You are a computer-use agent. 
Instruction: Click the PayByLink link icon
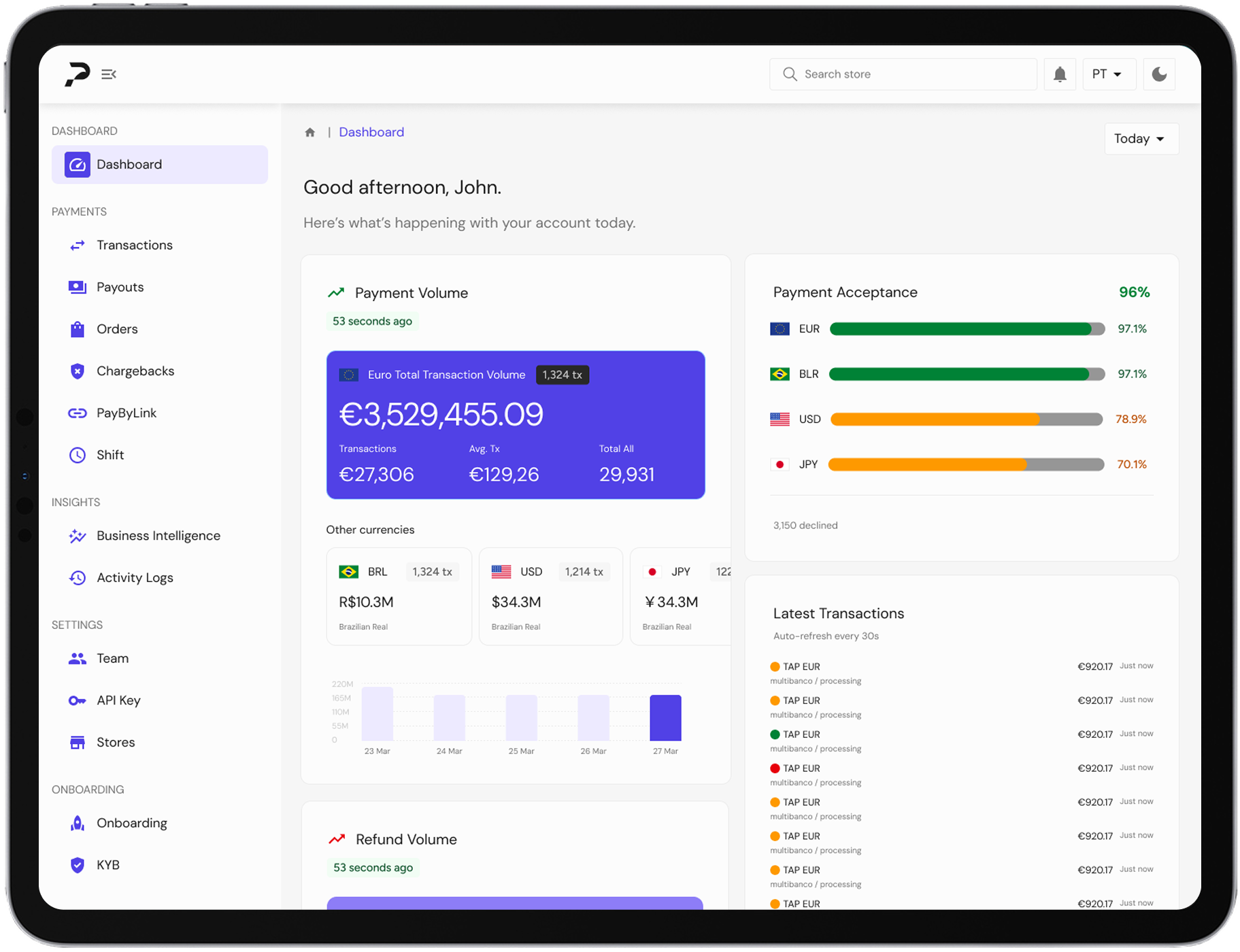coord(77,413)
